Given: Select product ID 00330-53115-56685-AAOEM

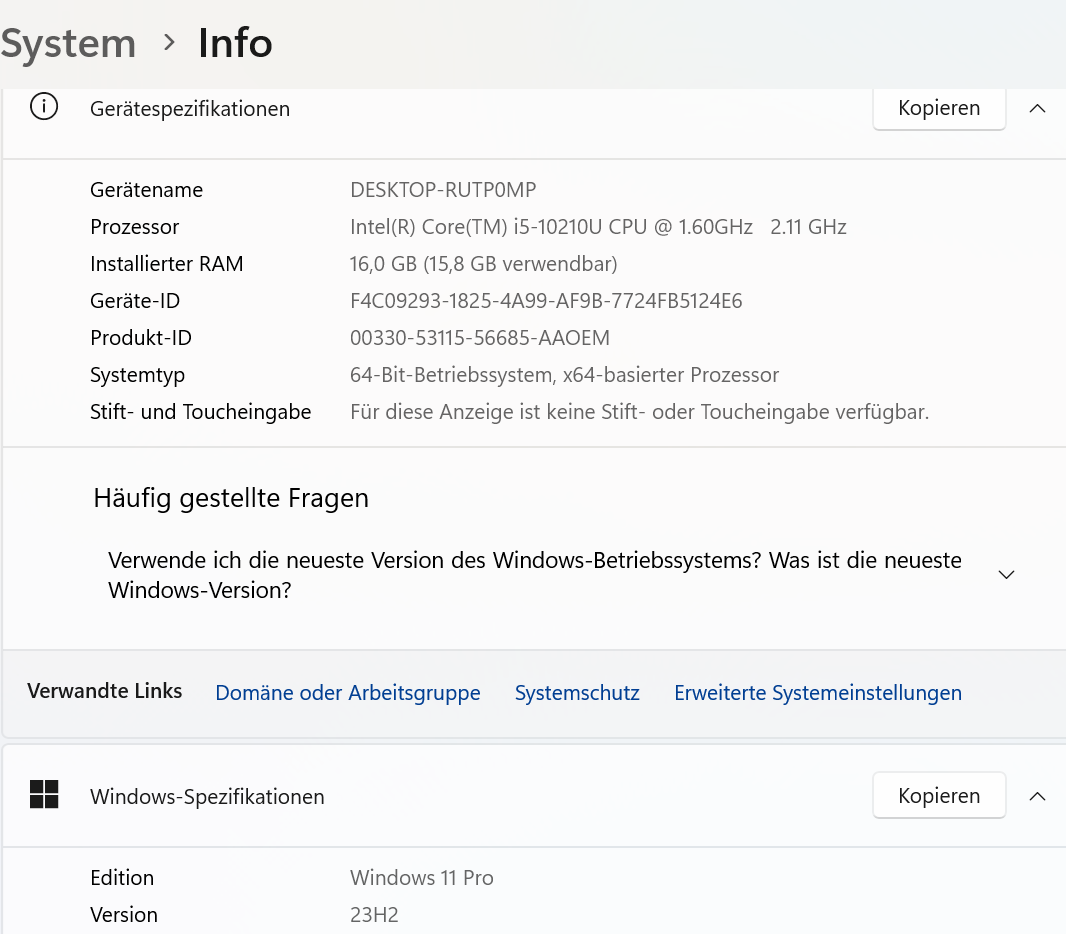Looking at the screenshot, I should (x=480, y=338).
